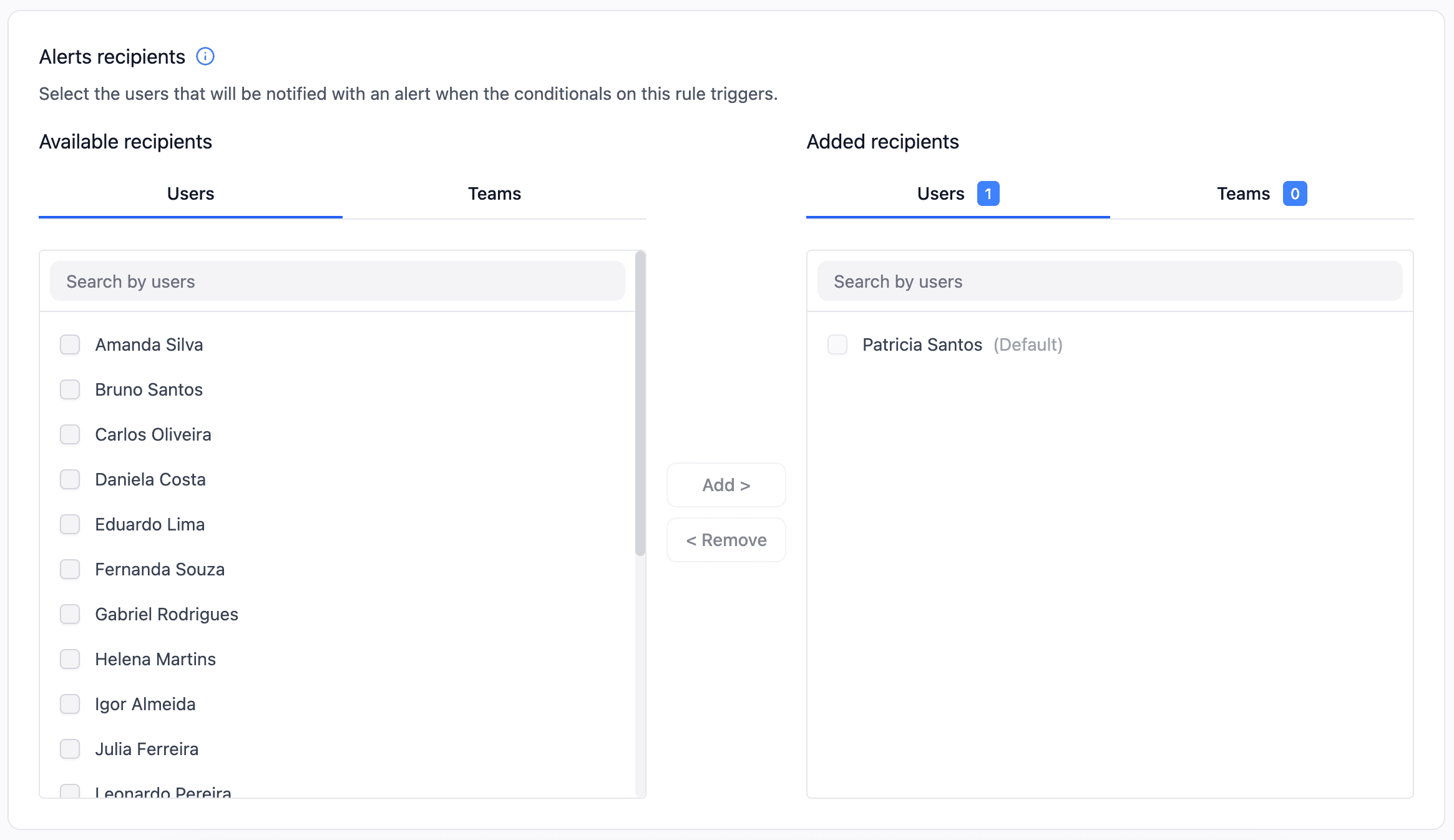Click the < Remove button

pyautogui.click(x=726, y=540)
